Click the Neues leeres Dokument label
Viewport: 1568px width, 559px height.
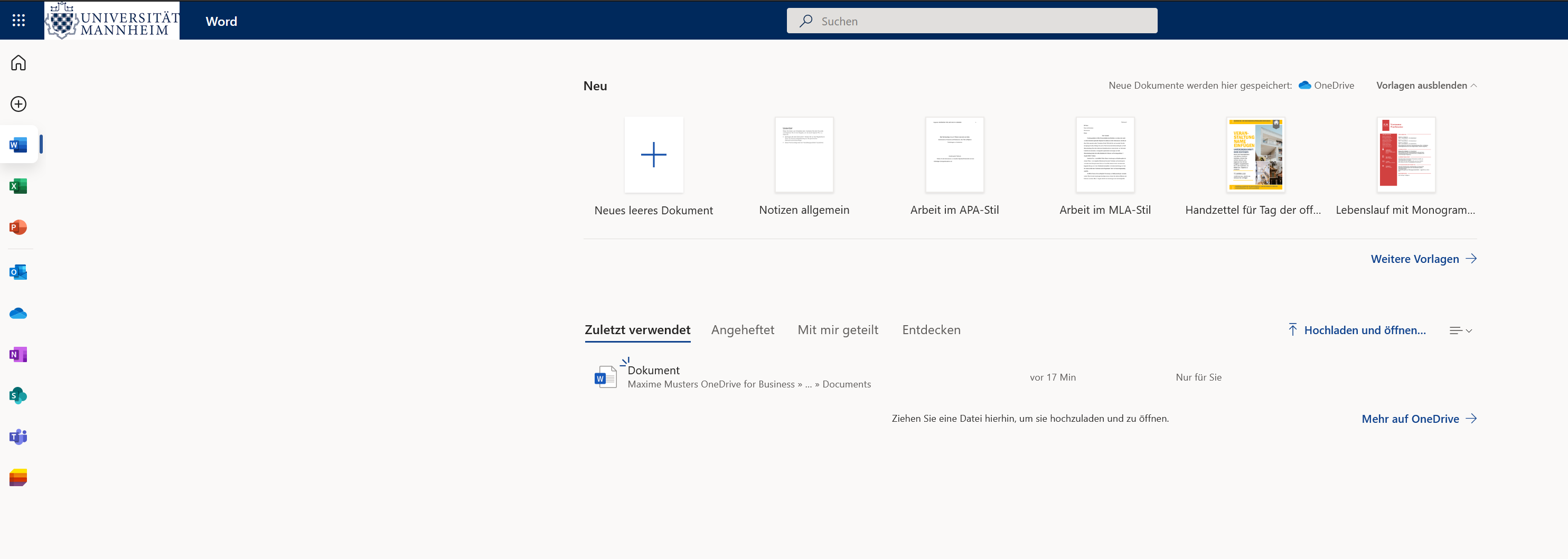click(654, 211)
